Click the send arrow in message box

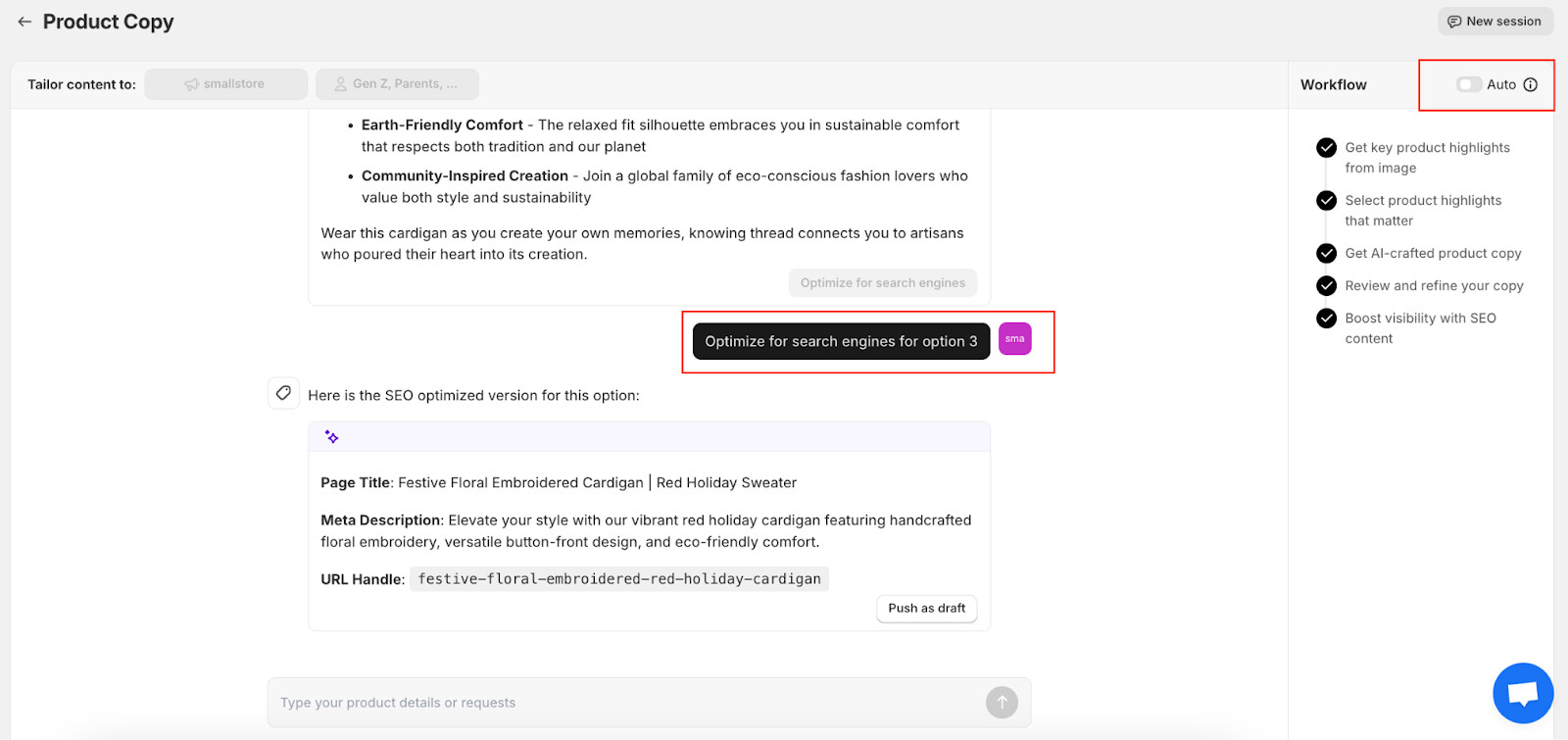point(1002,702)
